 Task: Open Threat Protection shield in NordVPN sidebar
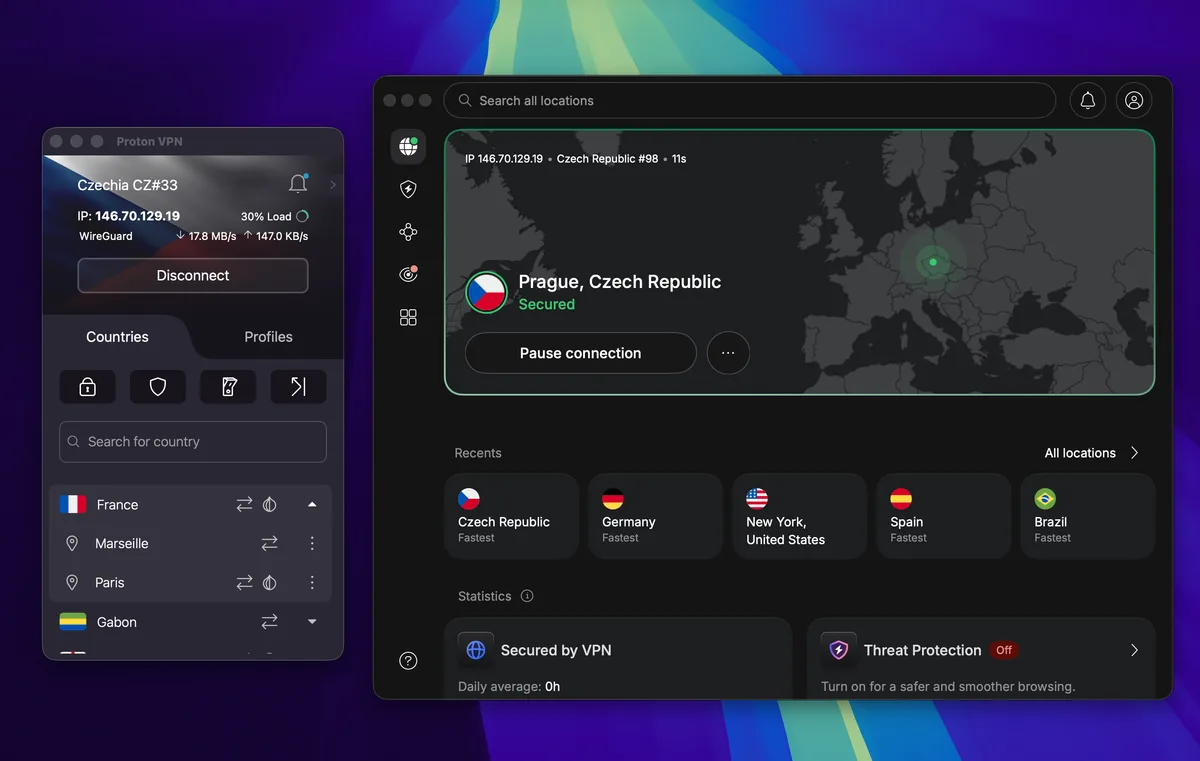(408, 189)
